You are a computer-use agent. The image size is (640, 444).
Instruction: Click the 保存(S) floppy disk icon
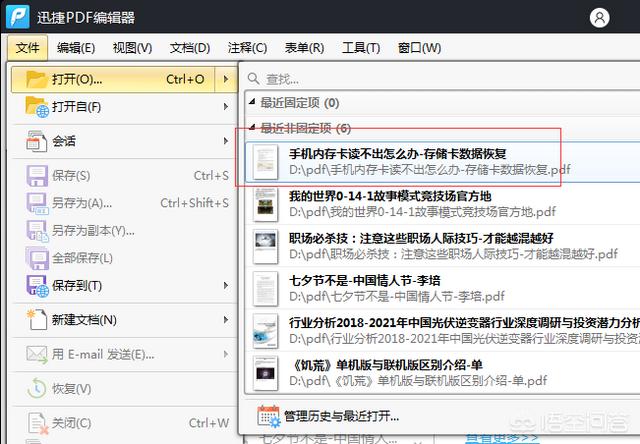pos(37,176)
